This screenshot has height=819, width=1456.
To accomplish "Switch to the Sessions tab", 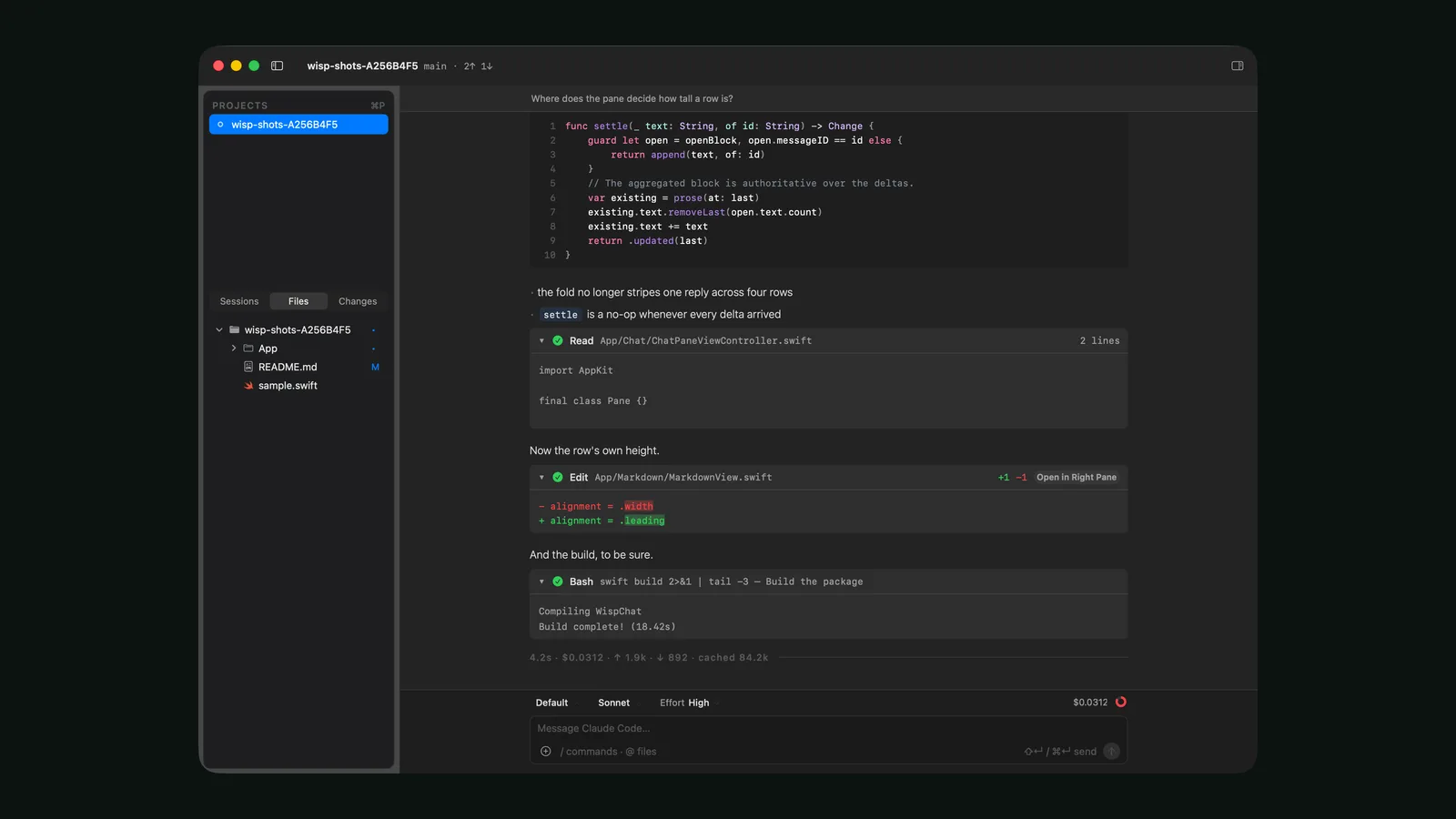I will pyautogui.click(x=239, y=301).
